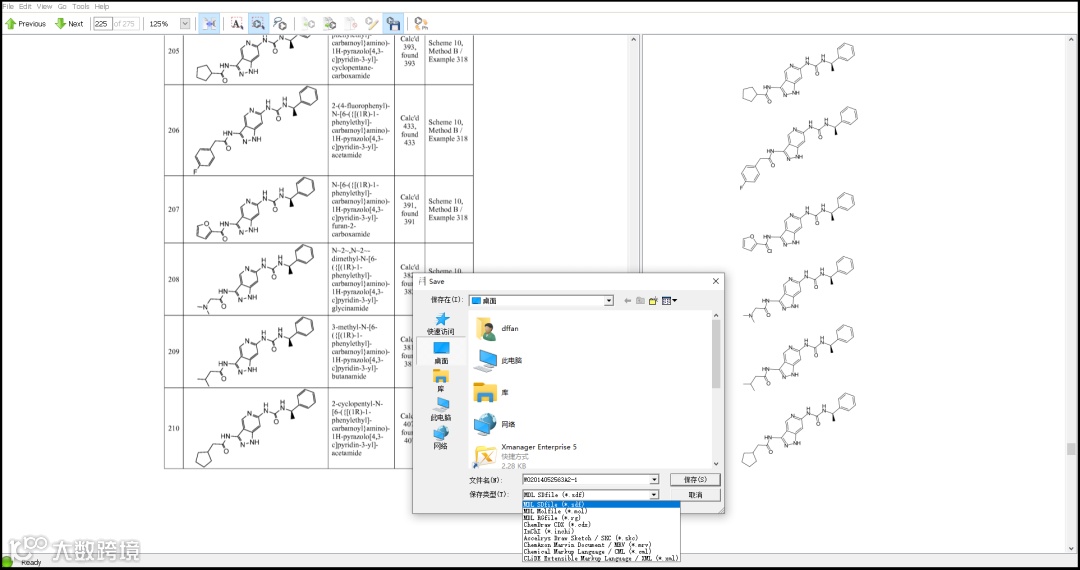The height and width of the screenshot is (570, 1080).
Task: Click the structure search play icon
Action: click(280, 23)
